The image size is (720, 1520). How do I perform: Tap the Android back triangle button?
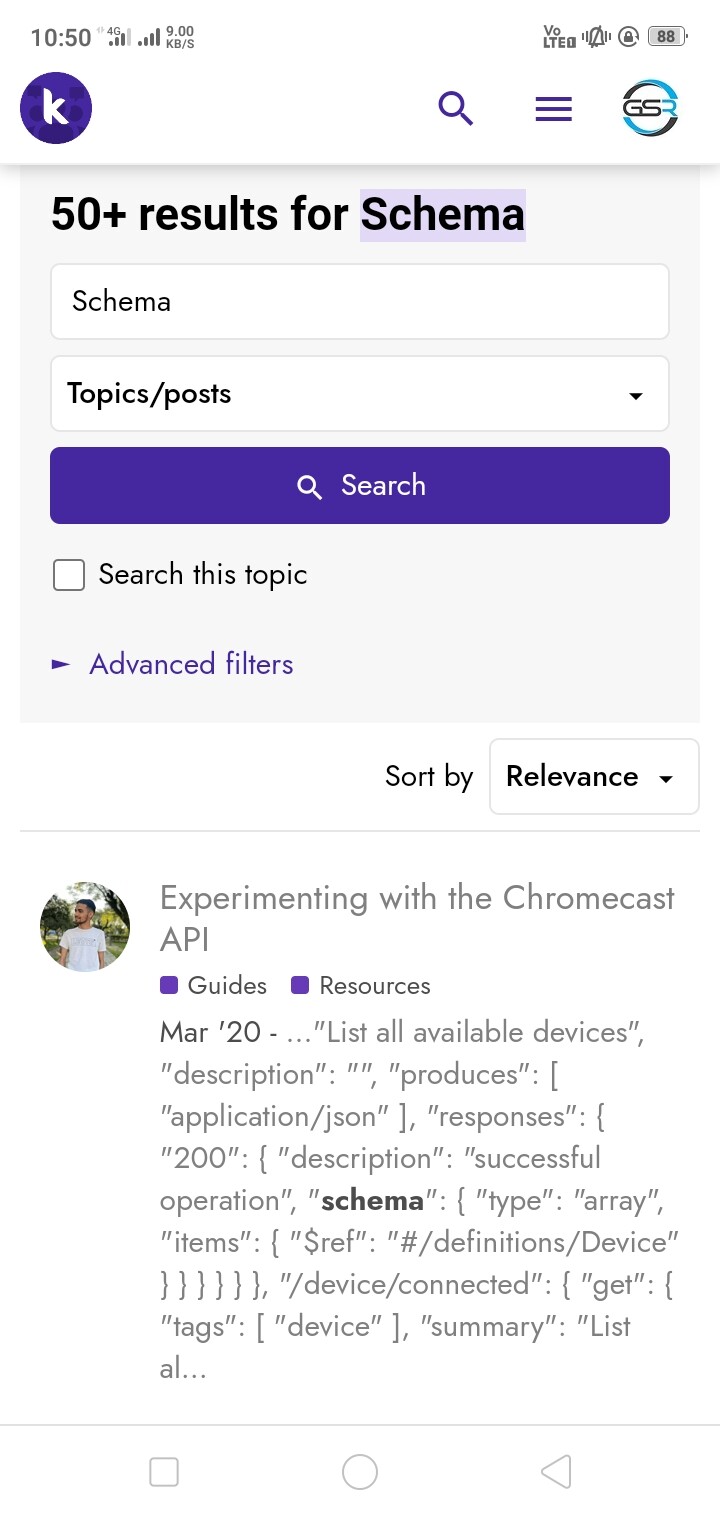coord(556,1471)
